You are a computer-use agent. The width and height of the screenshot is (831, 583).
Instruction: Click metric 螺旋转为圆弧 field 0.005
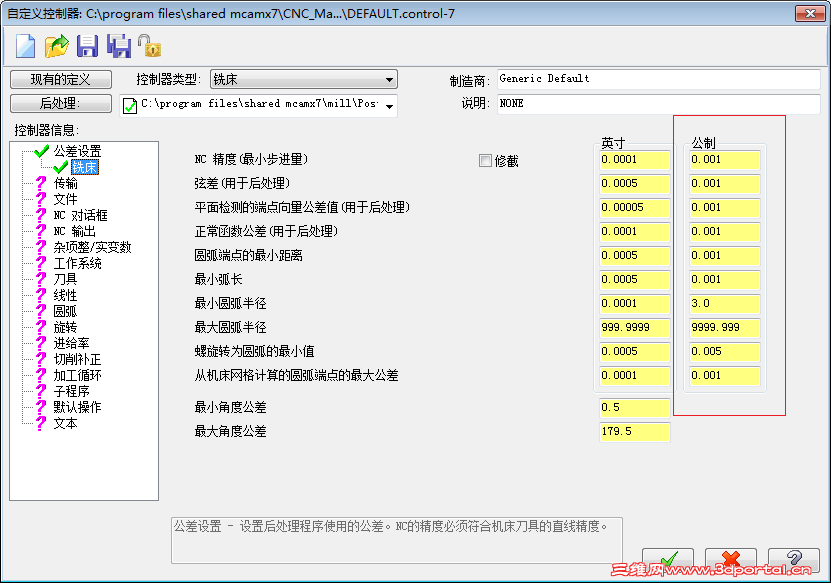(x=724, y=352)
